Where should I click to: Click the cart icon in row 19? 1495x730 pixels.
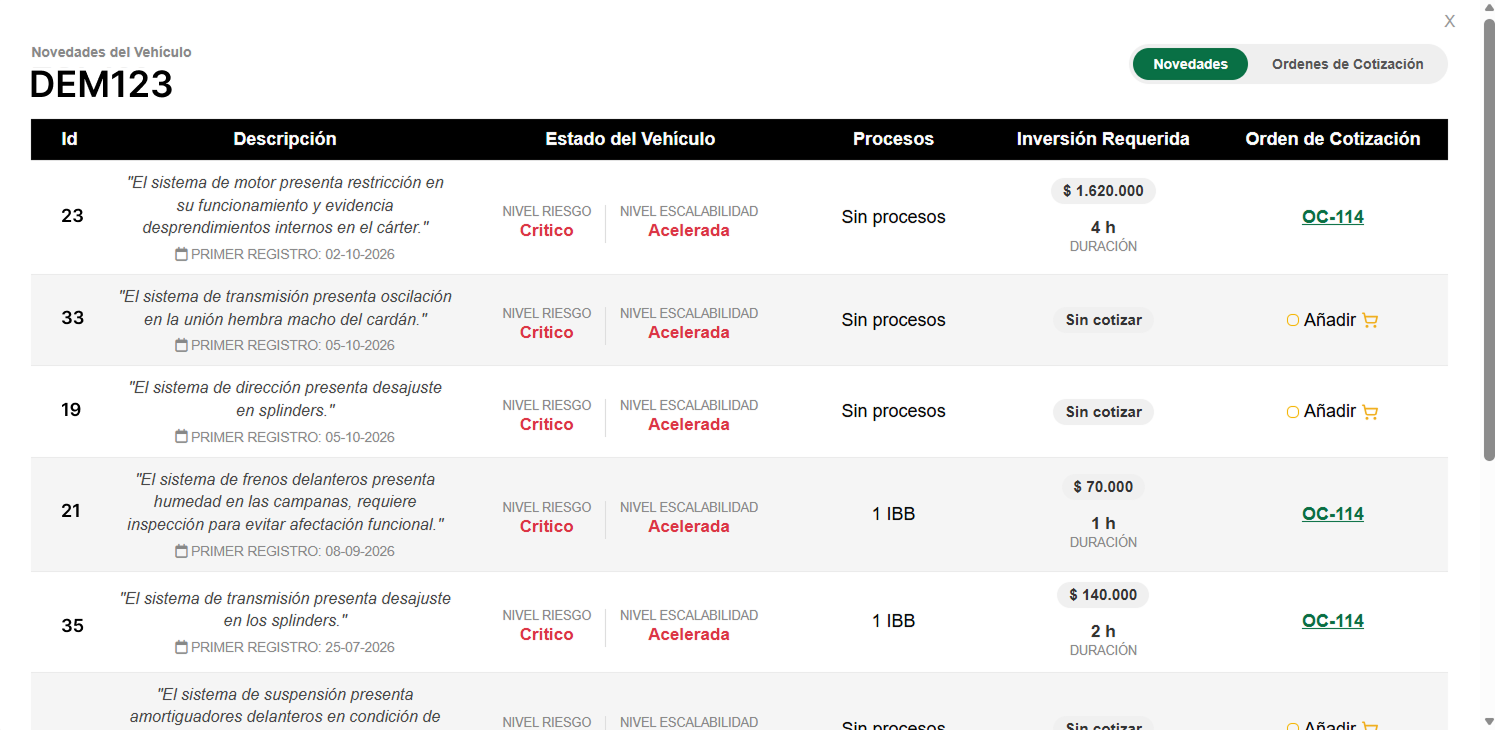pos(1370,412)
